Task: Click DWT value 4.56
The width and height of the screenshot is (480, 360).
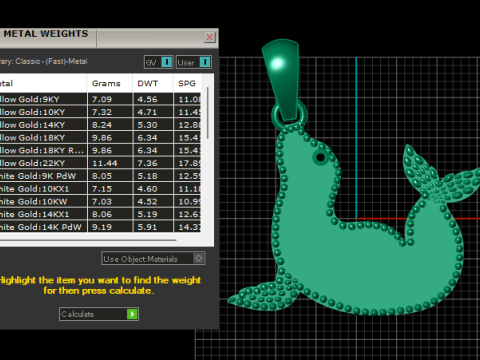Action: [x=147, y=99]
